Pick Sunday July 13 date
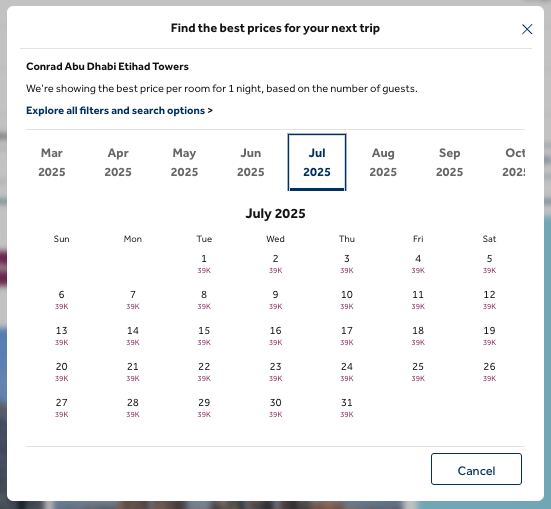 pyautogui.click(x=61, y=336)
